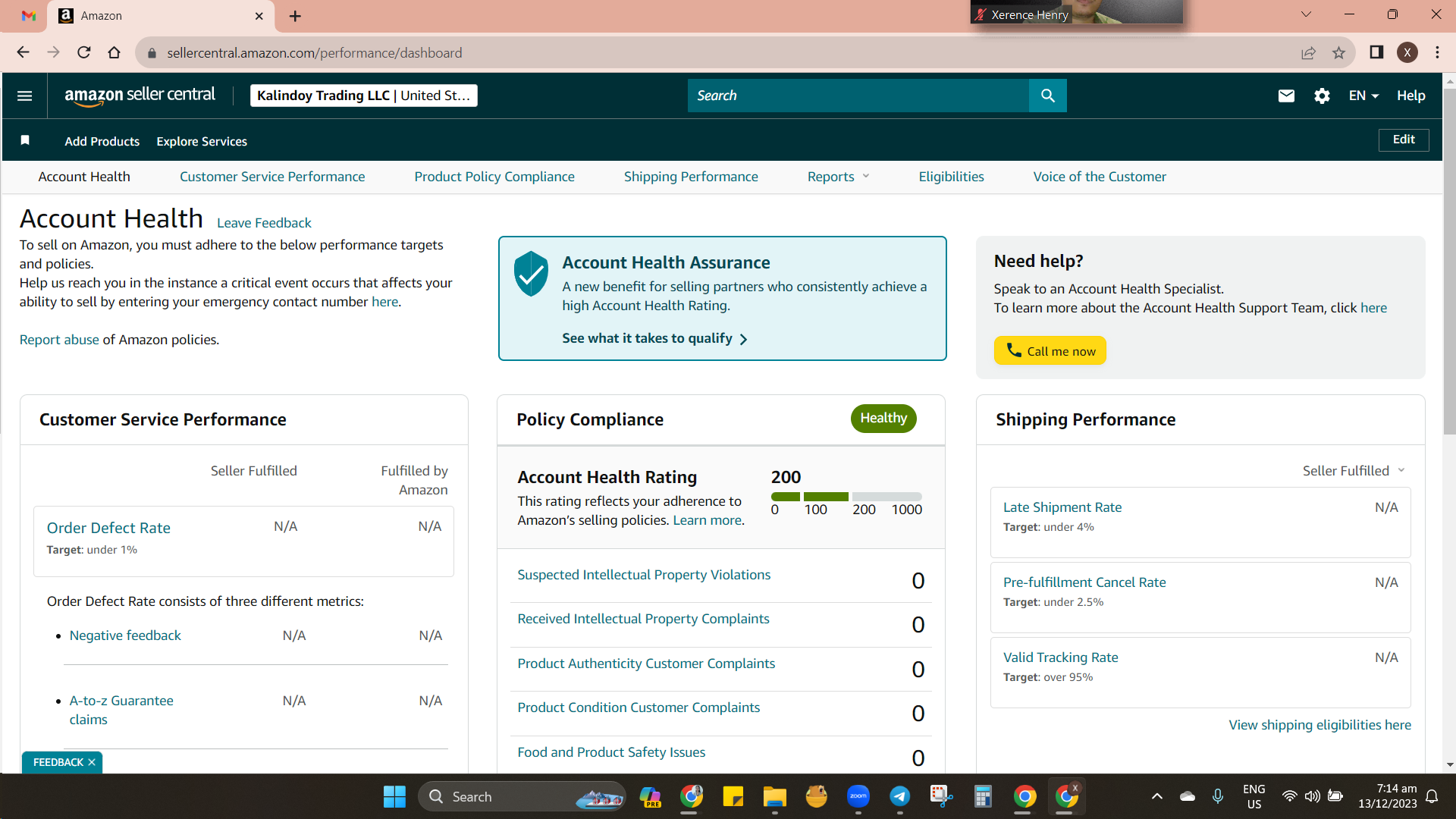Image resolution: width=1456 pixels, height=819 pixels.
Task: Click the Add Products menu item
Action: coord(102,141)
